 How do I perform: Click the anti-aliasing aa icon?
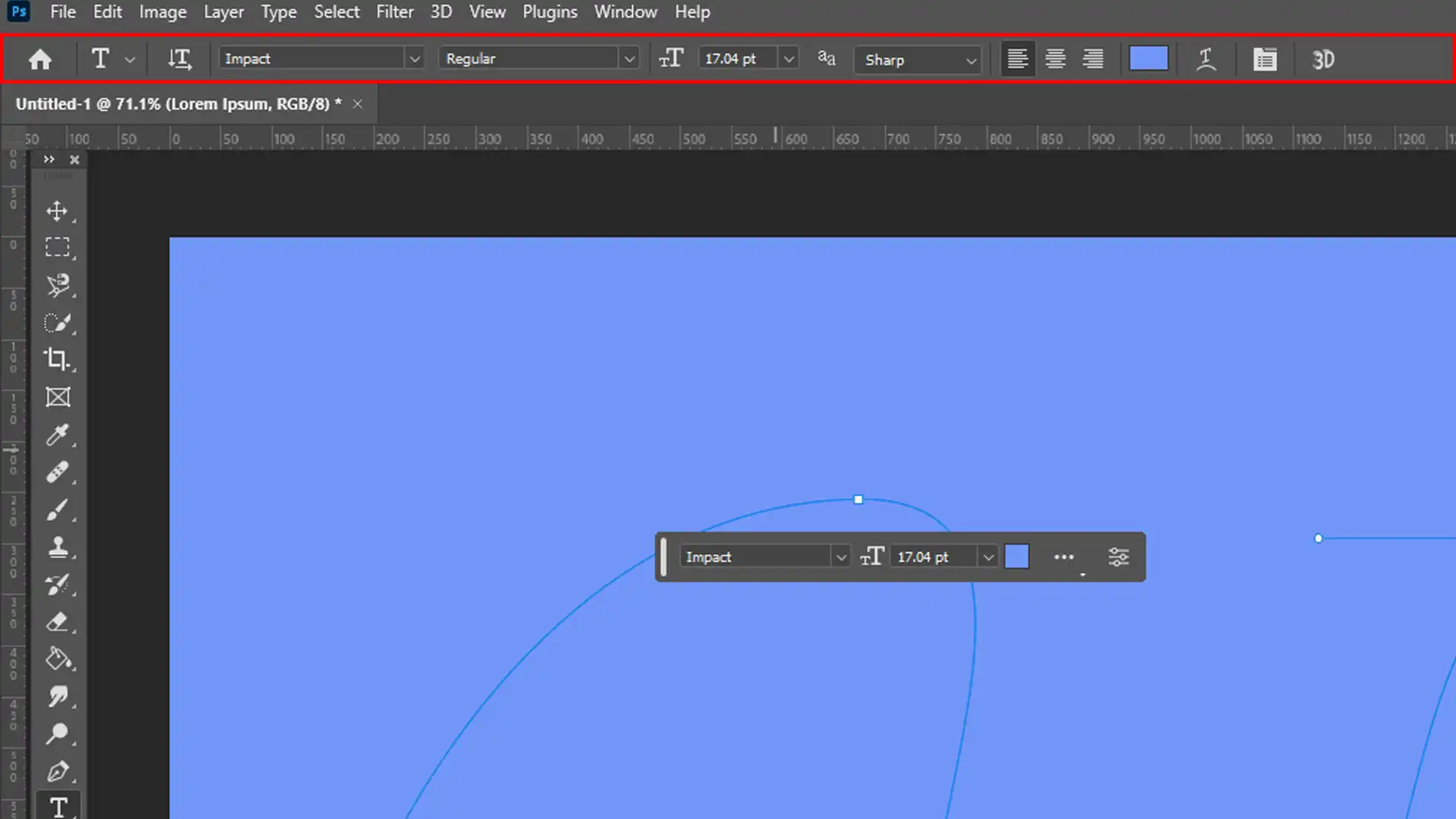point(827,58)
